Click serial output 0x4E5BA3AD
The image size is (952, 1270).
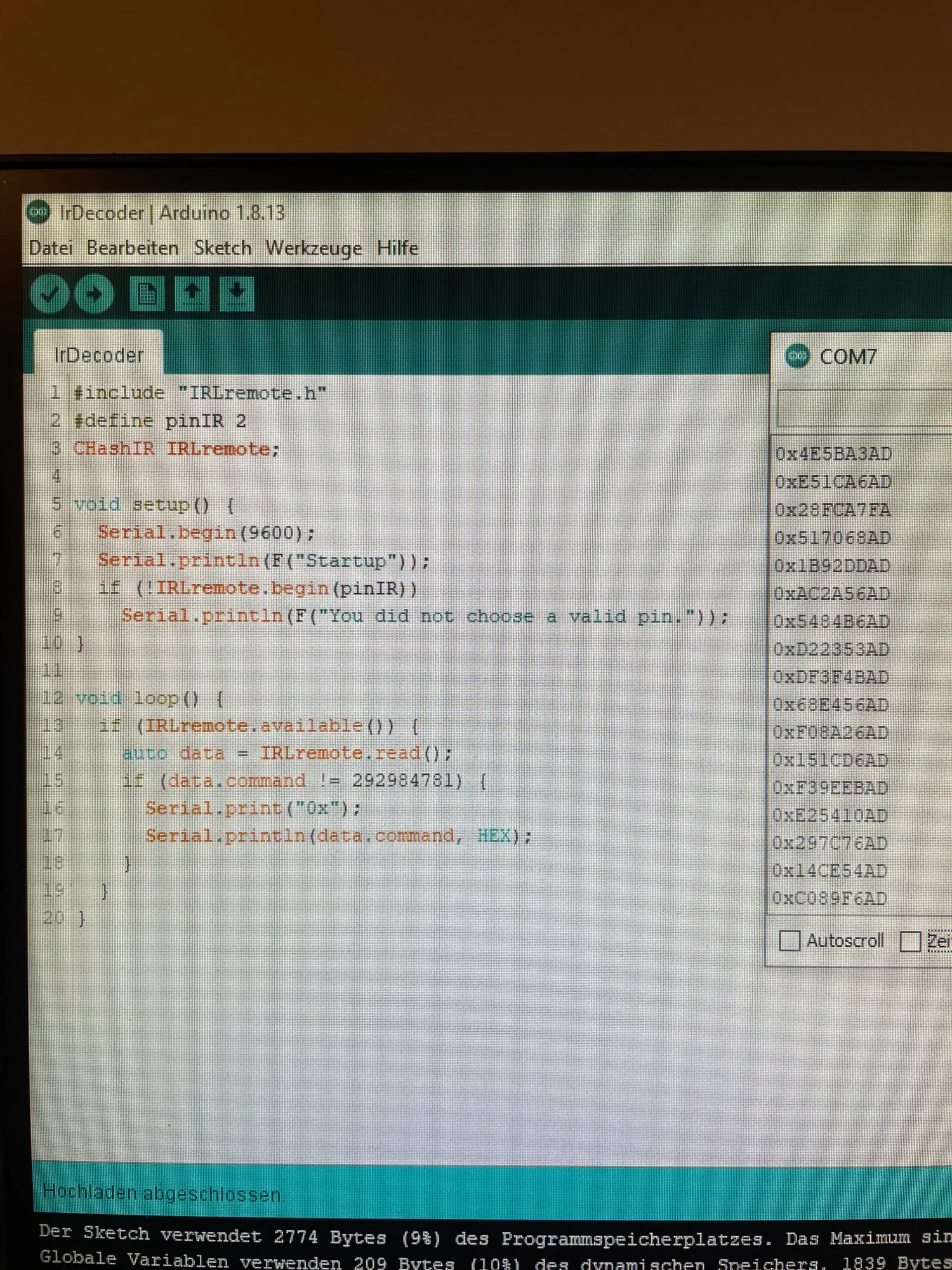click(x=833, y=454)
